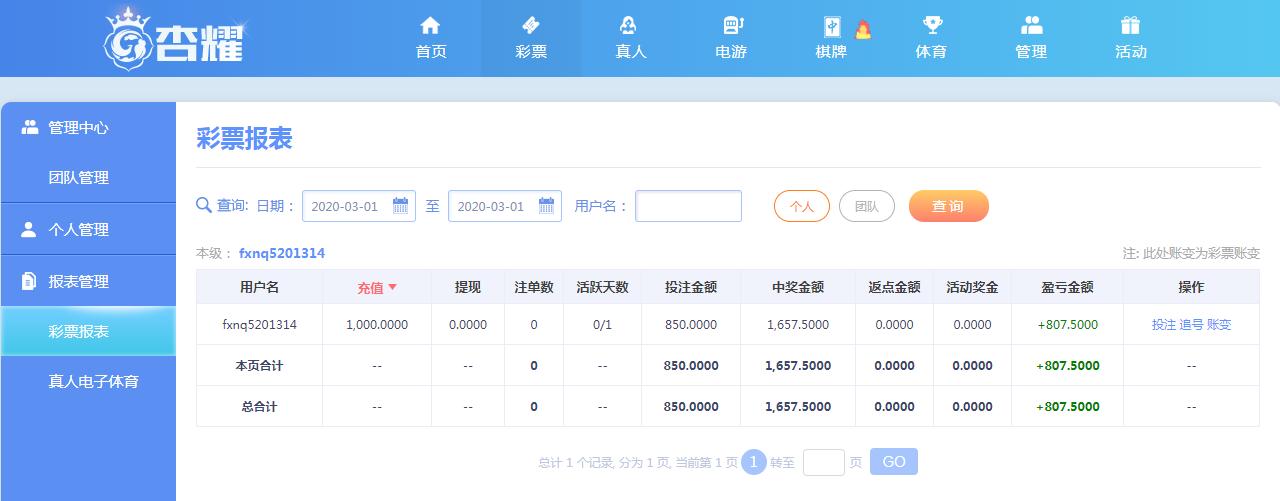This screenshot has height=501, width=1280.
Task: Open 团队管理 in the sidebar
Action: 79,177
